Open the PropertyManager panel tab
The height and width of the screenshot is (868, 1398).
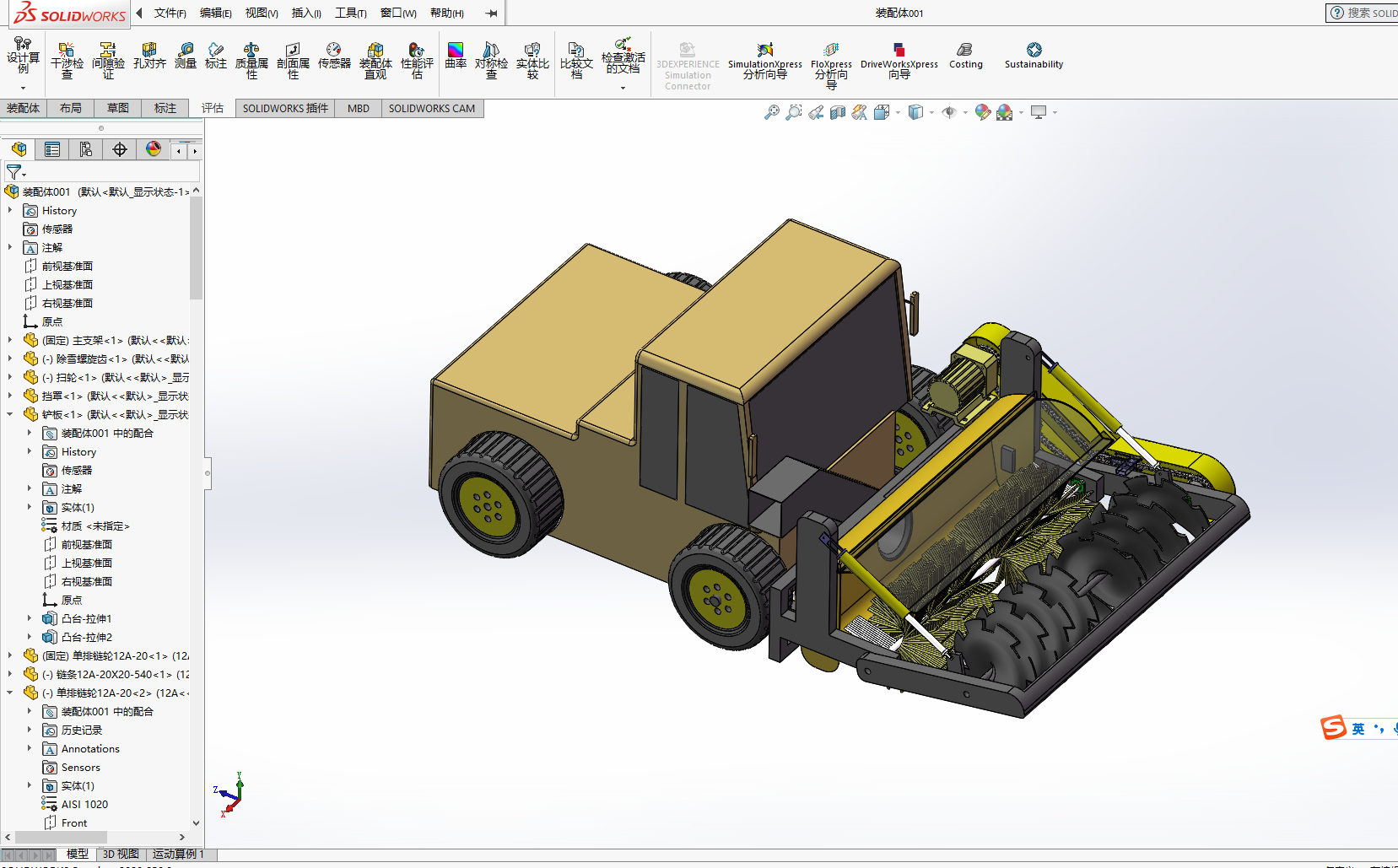pos(52,149)
